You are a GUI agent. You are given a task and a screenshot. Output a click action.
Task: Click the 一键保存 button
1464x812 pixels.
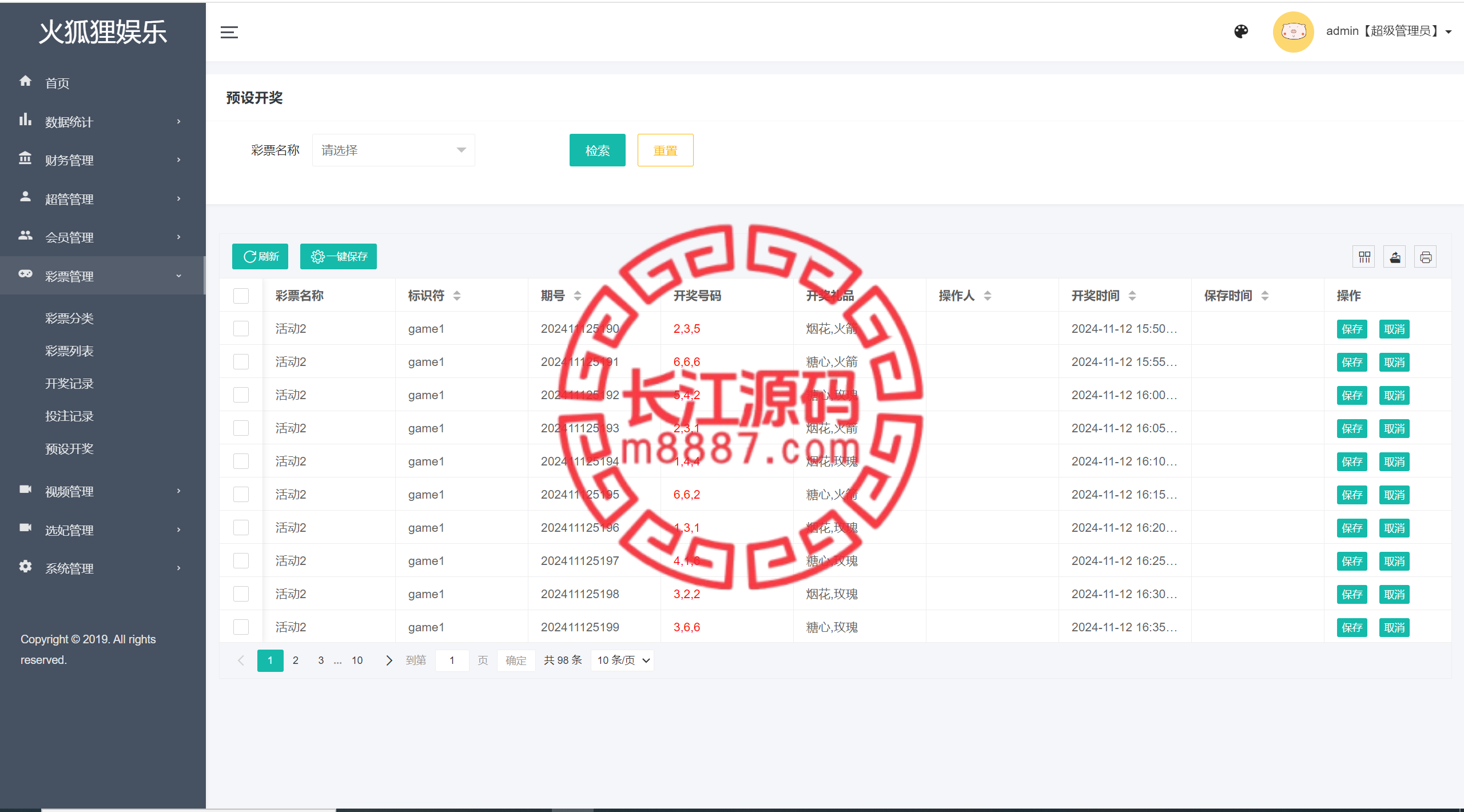pos(339,257)
